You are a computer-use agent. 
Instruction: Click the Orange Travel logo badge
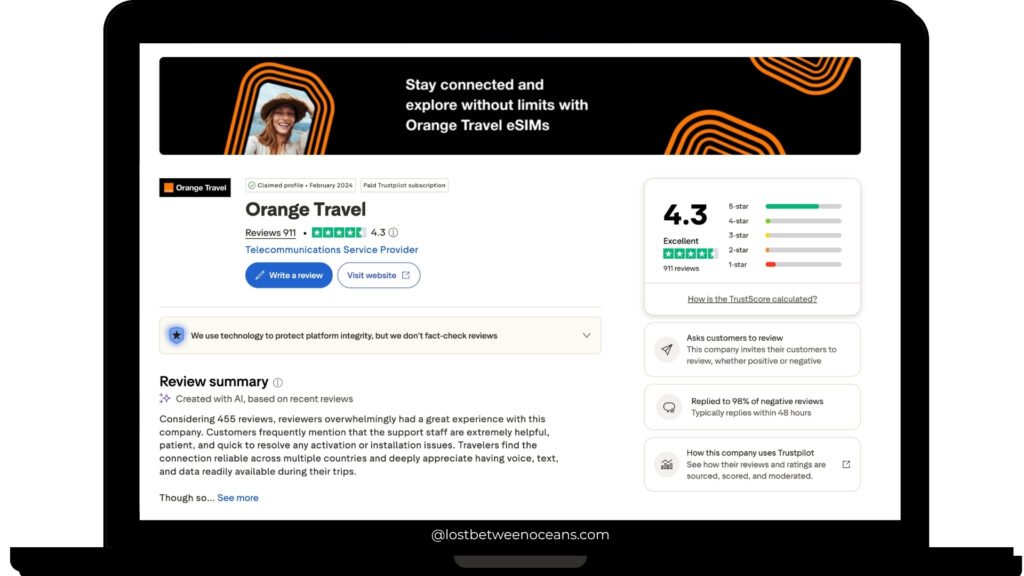(x=195, y=187)
